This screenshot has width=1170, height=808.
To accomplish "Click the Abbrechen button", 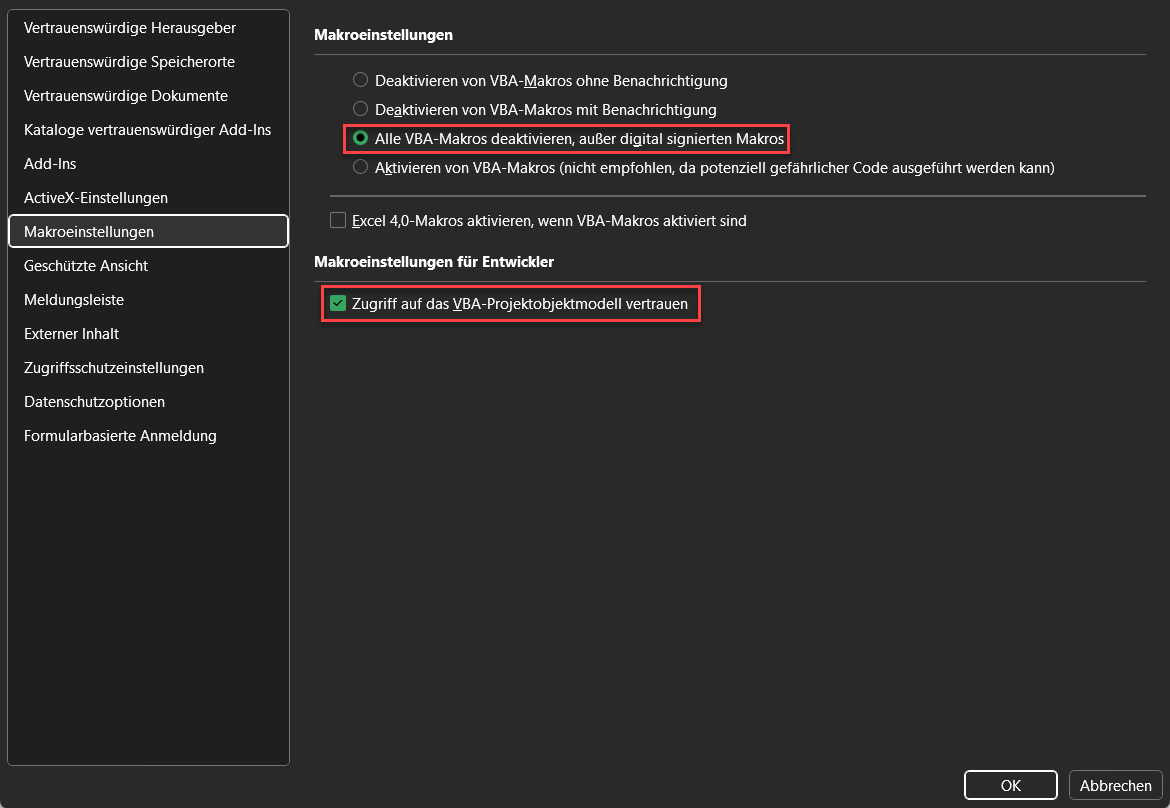I will click(x=1116, y=785).
